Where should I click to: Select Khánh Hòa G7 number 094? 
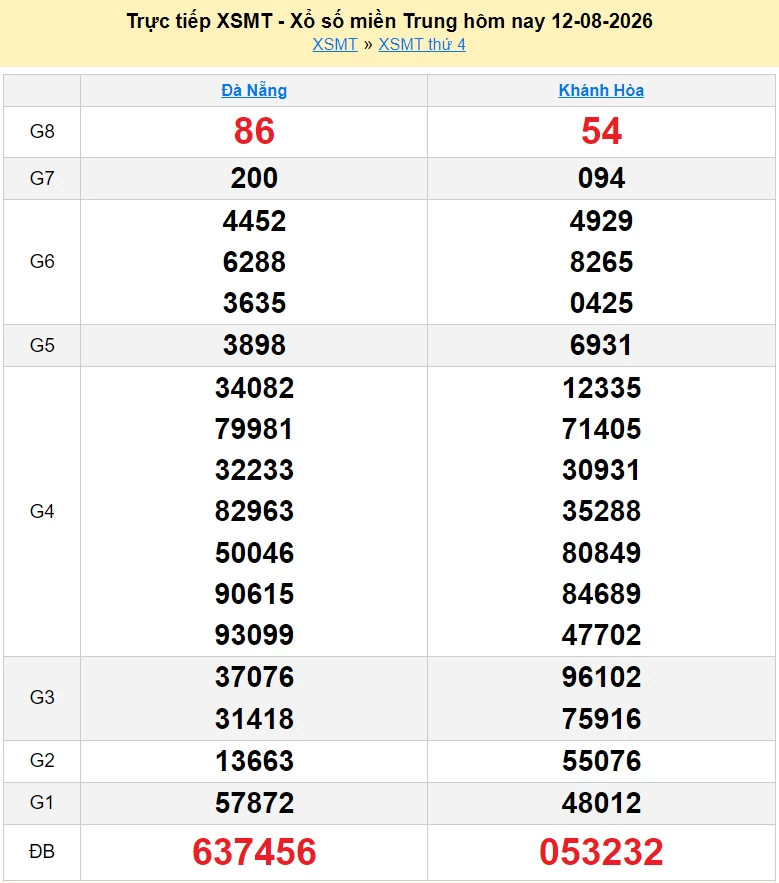click(x=601, y=179)
